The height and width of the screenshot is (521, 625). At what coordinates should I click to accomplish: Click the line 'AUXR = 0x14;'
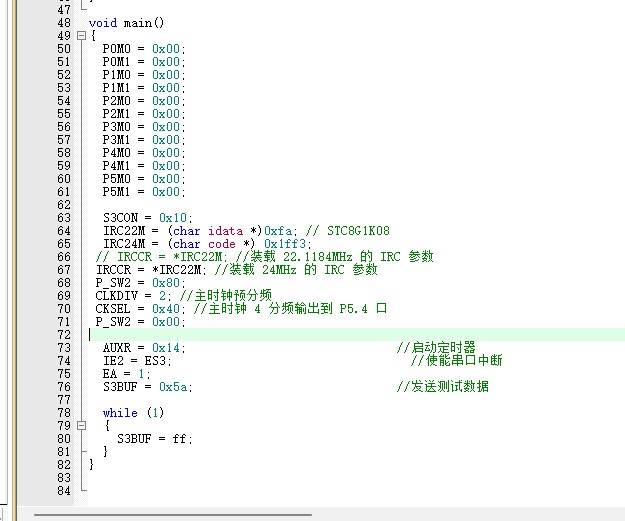(144, 348)
